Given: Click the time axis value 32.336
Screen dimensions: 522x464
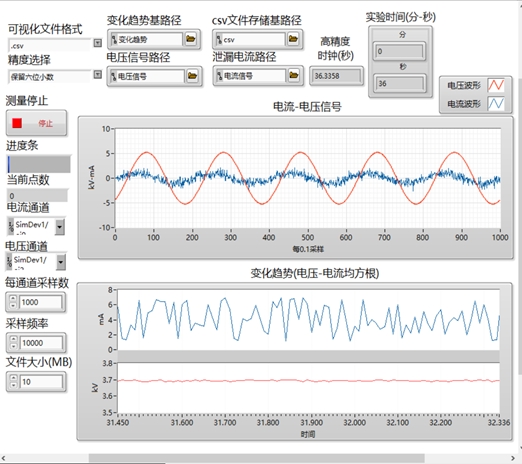Looking at the screenshot, I should tap(499, 422).
